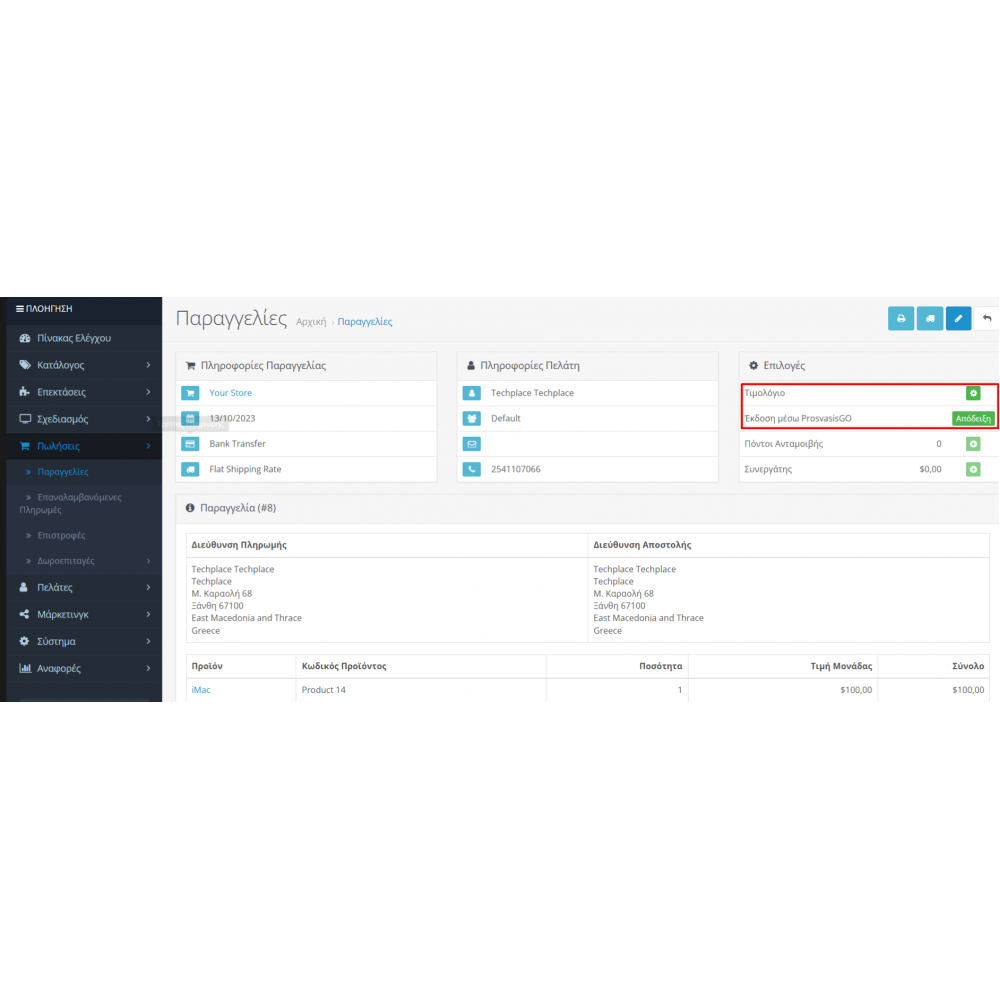This screenshot has height=1000, width=1000.
Task: Expand the Επεκτάσεις sidebar menu
Action: pos(84,392)
